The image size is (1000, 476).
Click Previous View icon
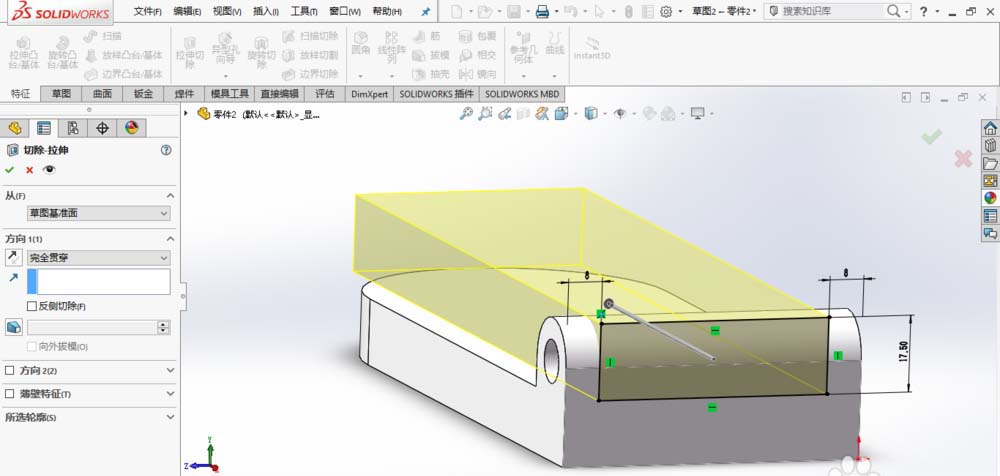pos(504,114)
